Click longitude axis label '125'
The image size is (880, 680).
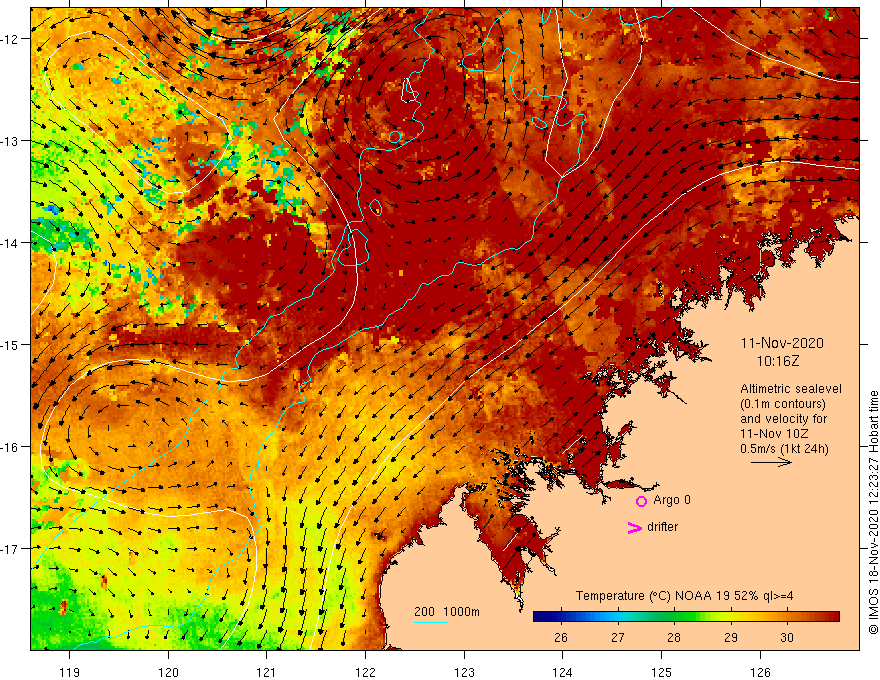coord(662,672)
